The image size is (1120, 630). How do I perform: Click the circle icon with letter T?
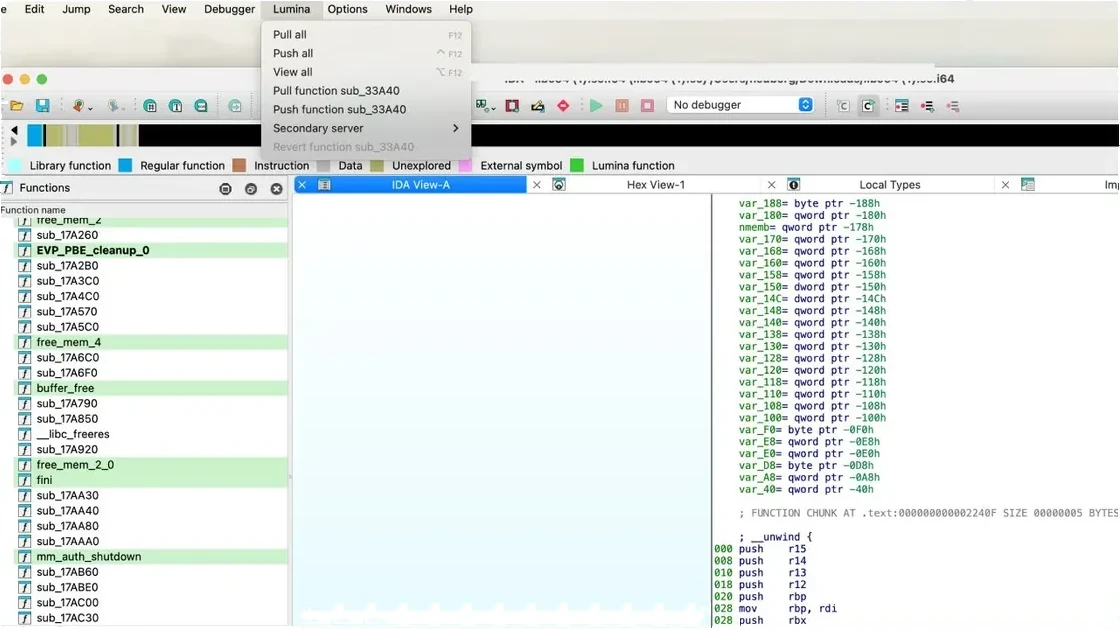pos(175,106)
